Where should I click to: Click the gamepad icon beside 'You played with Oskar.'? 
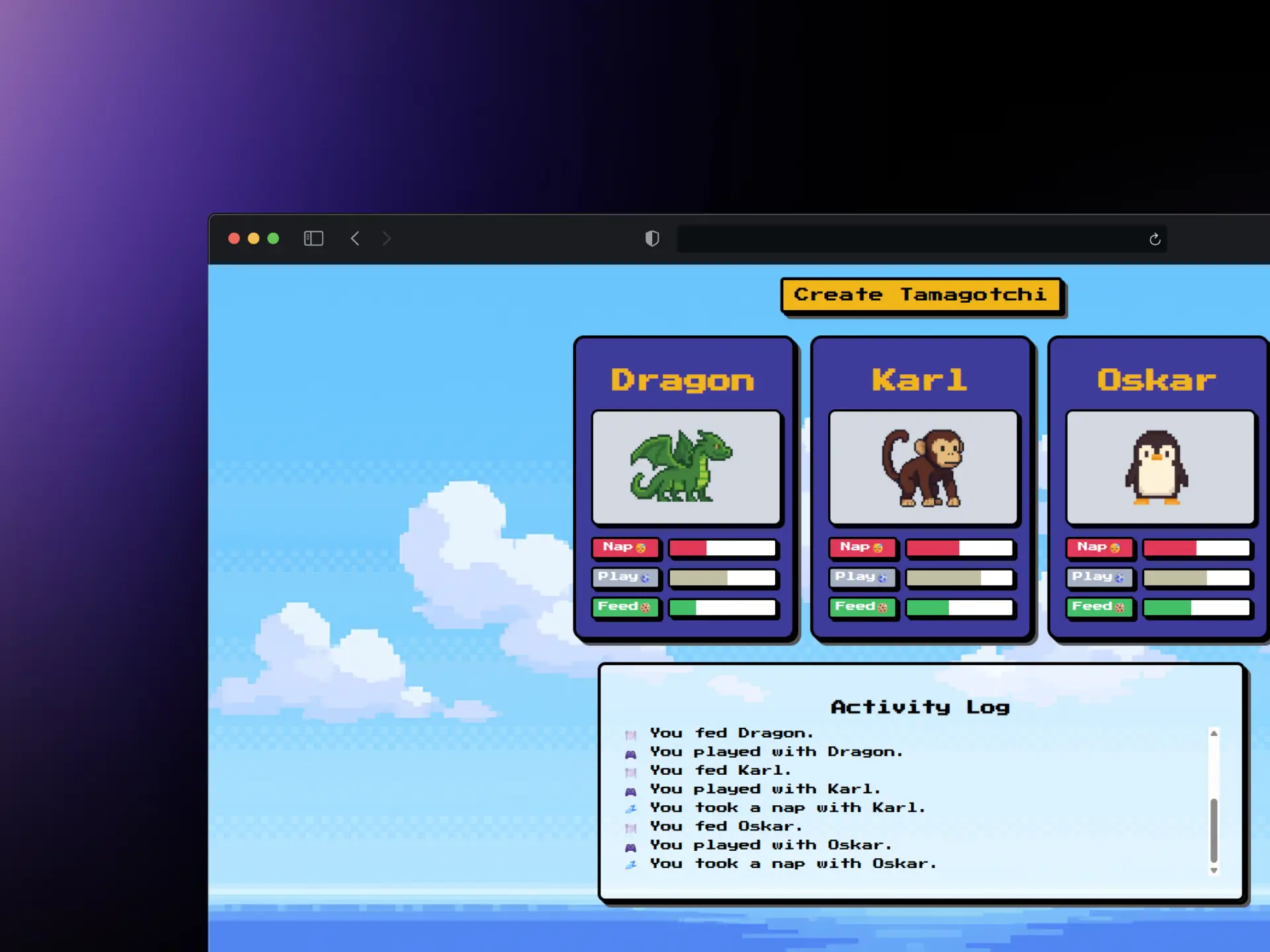point(631,847)
